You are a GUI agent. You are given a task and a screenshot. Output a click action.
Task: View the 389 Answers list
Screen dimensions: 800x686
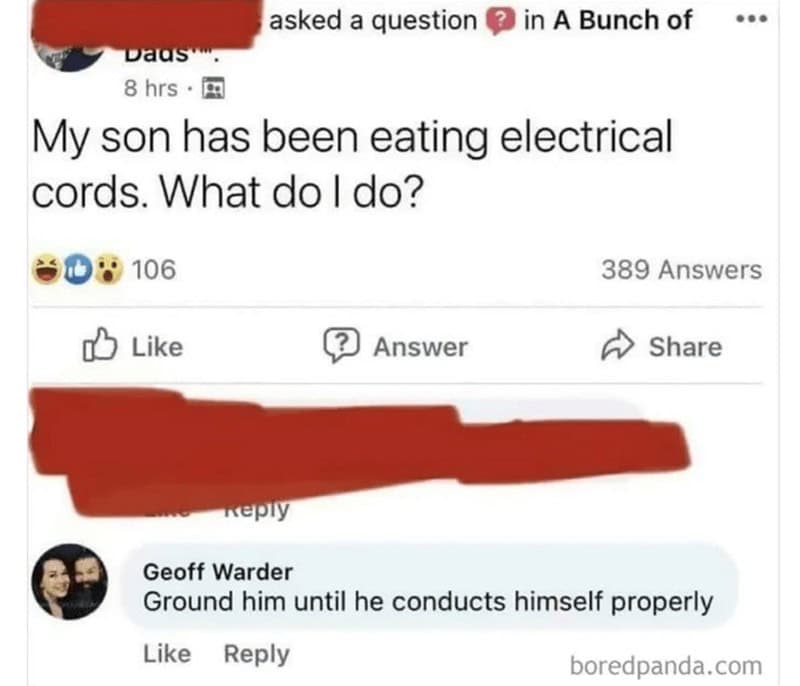pyautogui.click(x=681, y=270)
